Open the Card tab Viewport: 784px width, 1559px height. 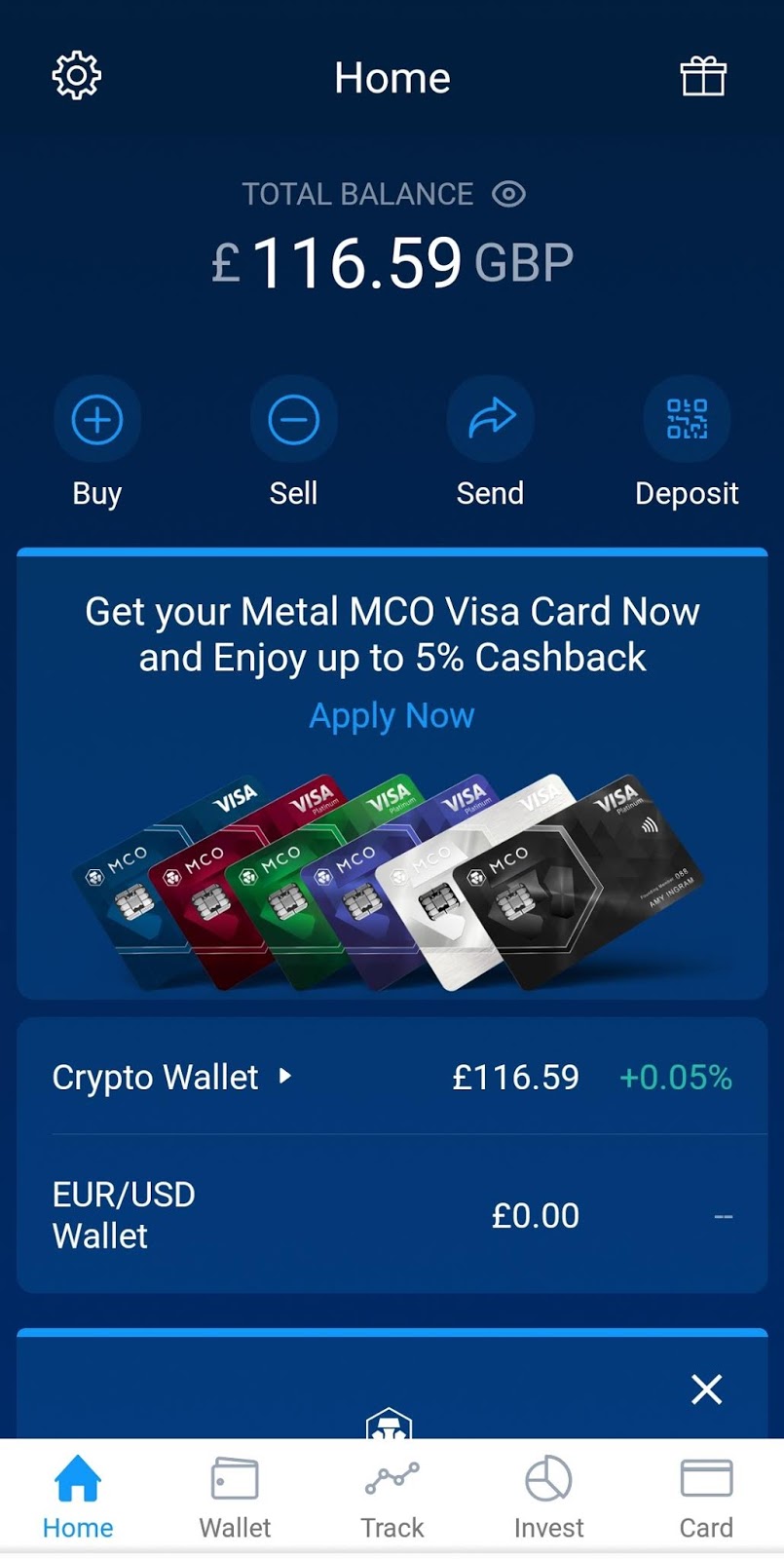click(x=706, y=1497)
